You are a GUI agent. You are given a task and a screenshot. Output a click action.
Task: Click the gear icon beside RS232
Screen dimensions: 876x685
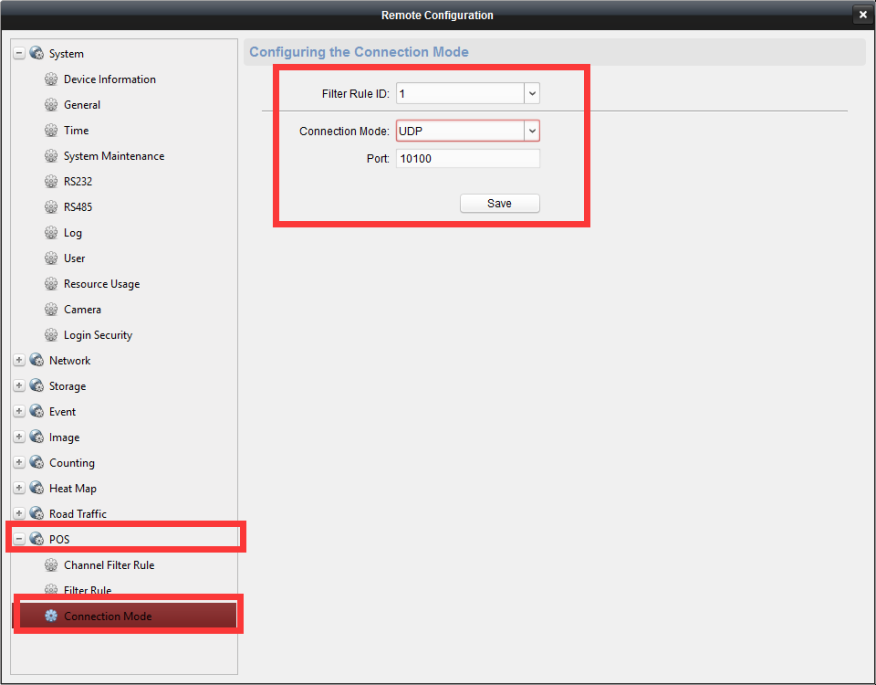click(52, 181)
